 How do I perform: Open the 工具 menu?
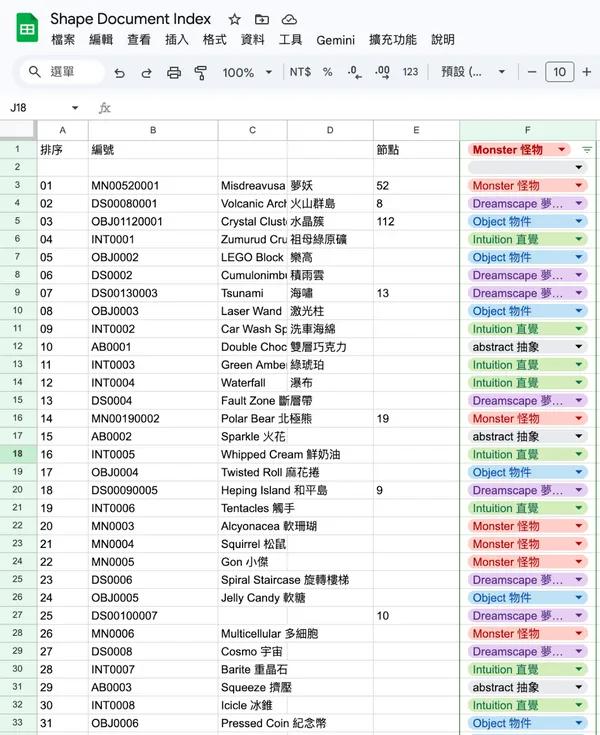click(290, 40)
